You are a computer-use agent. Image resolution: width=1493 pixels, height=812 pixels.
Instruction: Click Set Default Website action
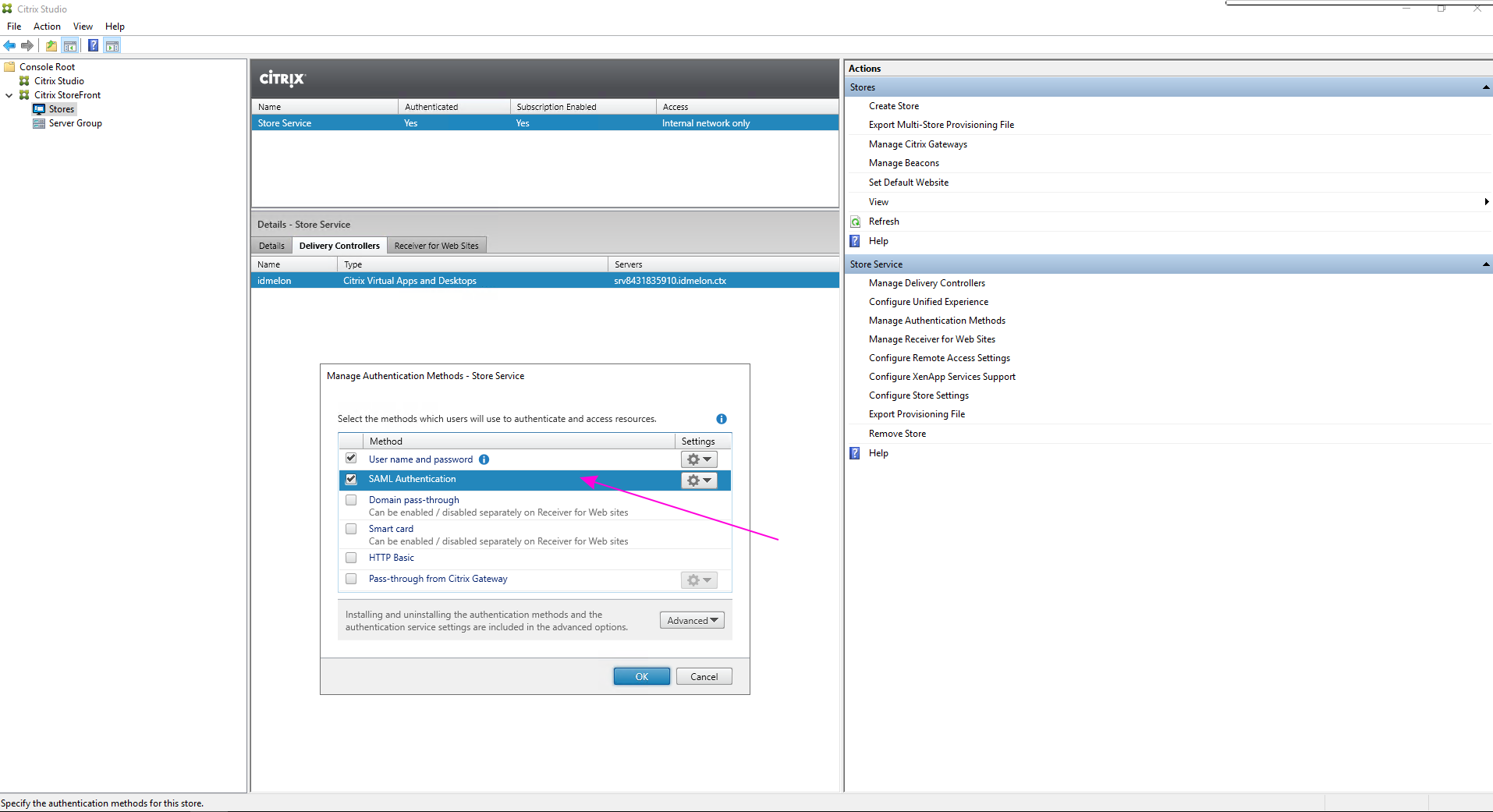pyautogui.click(x=909, y=183)
